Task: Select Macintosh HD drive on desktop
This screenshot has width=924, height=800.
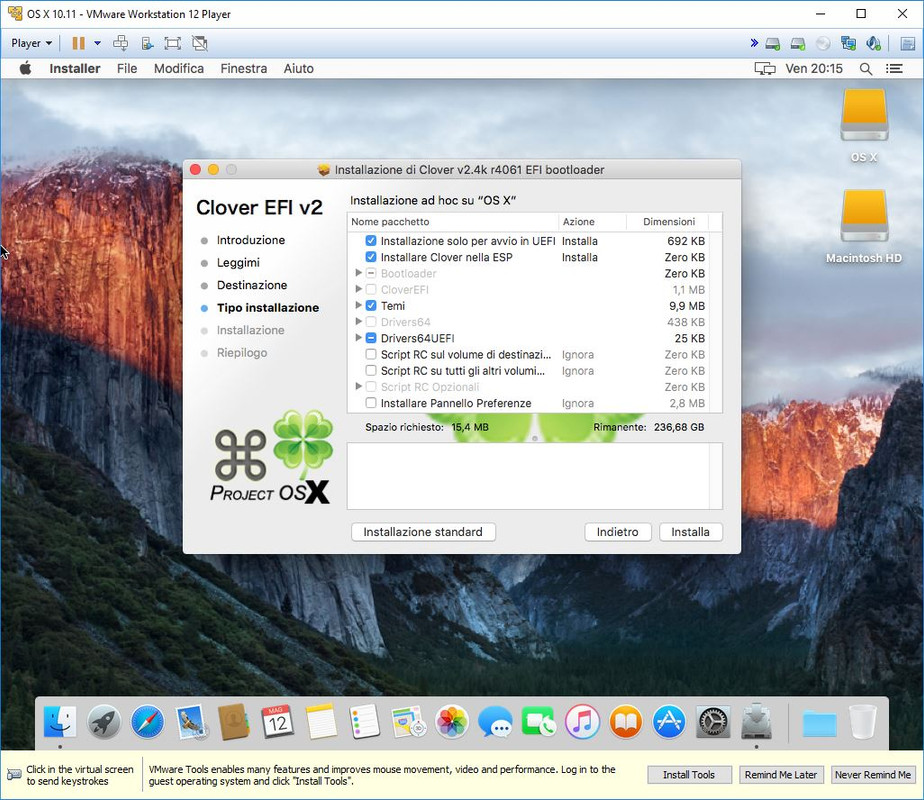Action: [x=864, y=216]
